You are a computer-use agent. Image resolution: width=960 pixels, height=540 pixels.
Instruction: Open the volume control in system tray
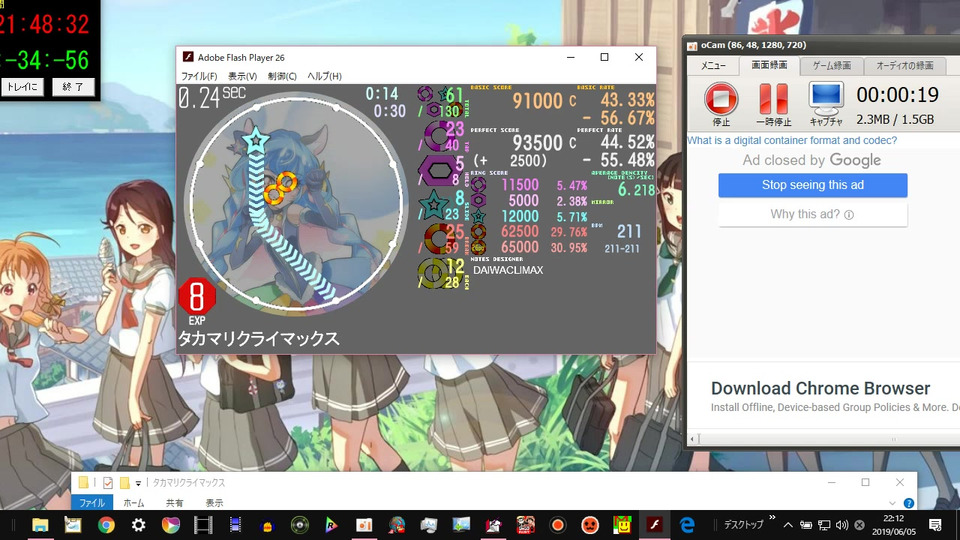(842, 525)
